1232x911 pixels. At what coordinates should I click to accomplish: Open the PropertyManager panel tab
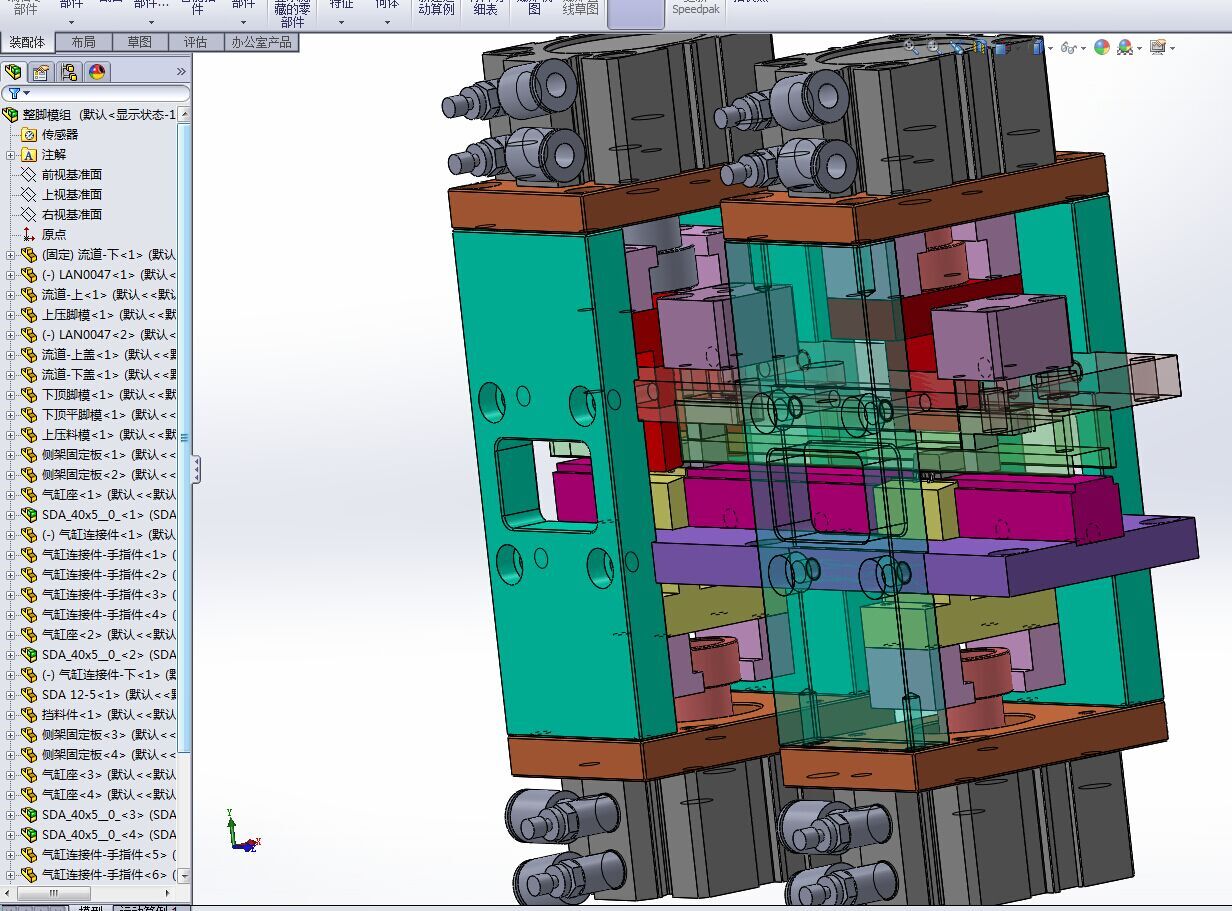coord(41,72)
